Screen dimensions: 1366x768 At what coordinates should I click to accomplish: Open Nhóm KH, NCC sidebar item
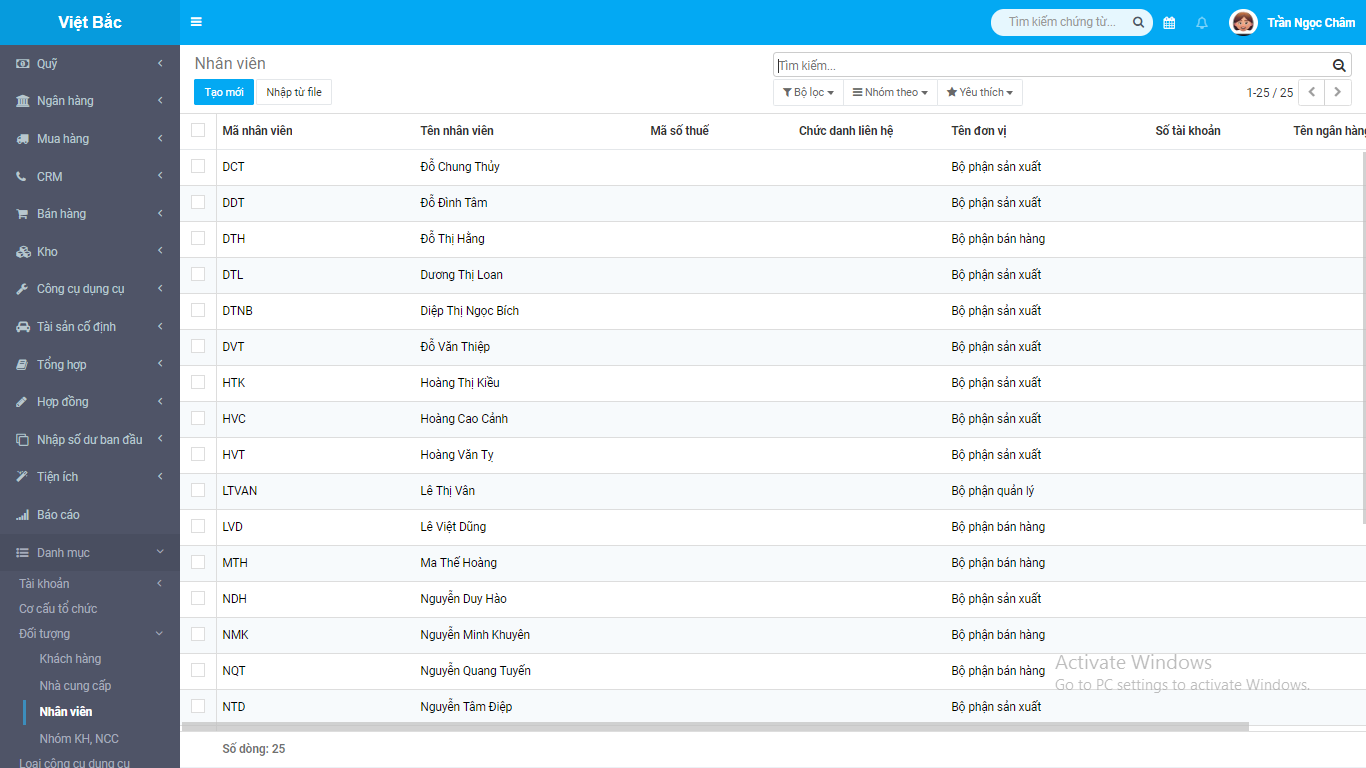coord(79,739)
